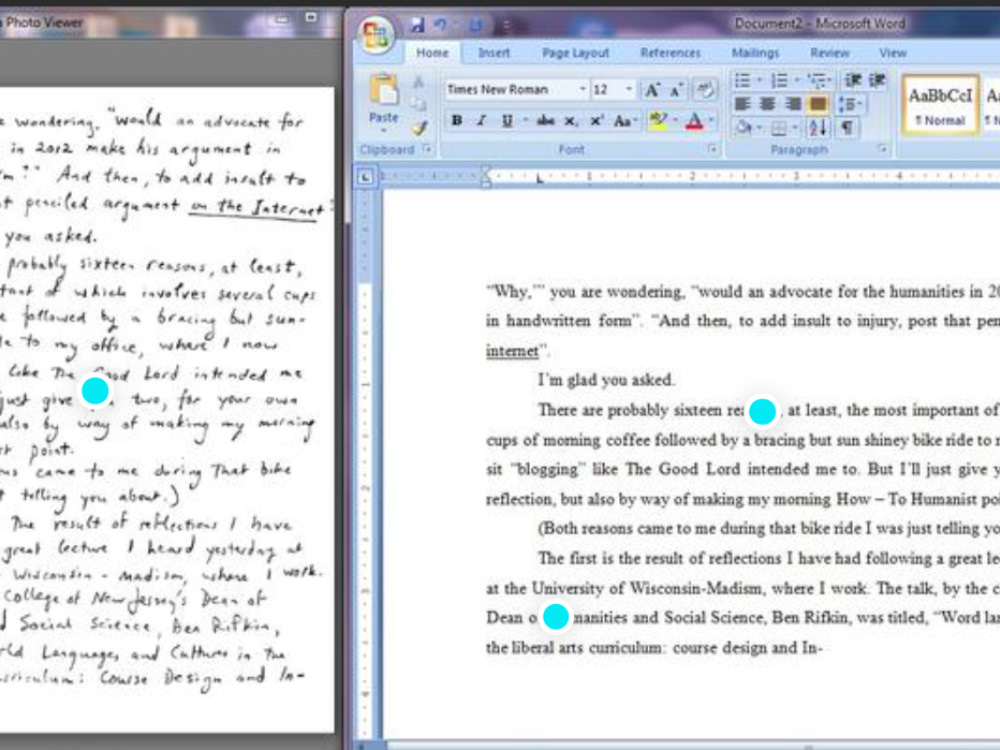The height and width of the screenshot is (750, 1000).
Task: Open the Page Layout tab
Action: coord(575,53)
